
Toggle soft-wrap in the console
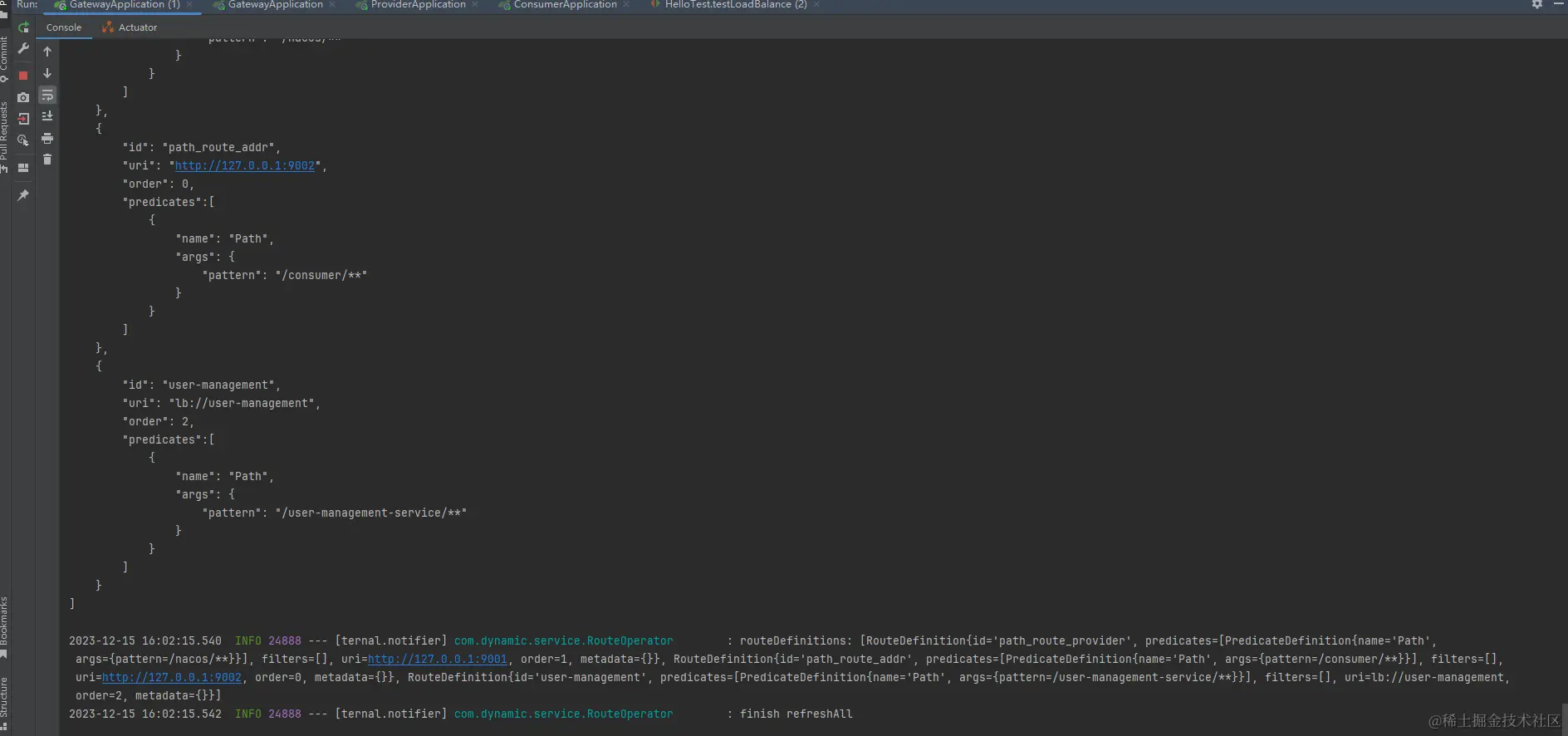coord(47,96)
